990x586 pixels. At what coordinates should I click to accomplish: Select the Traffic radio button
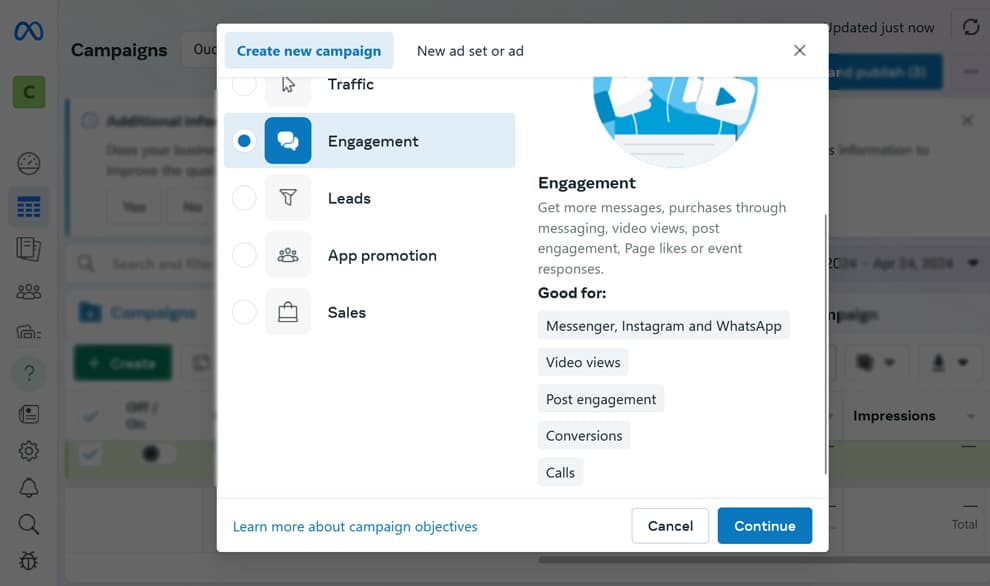pos(244,85)
